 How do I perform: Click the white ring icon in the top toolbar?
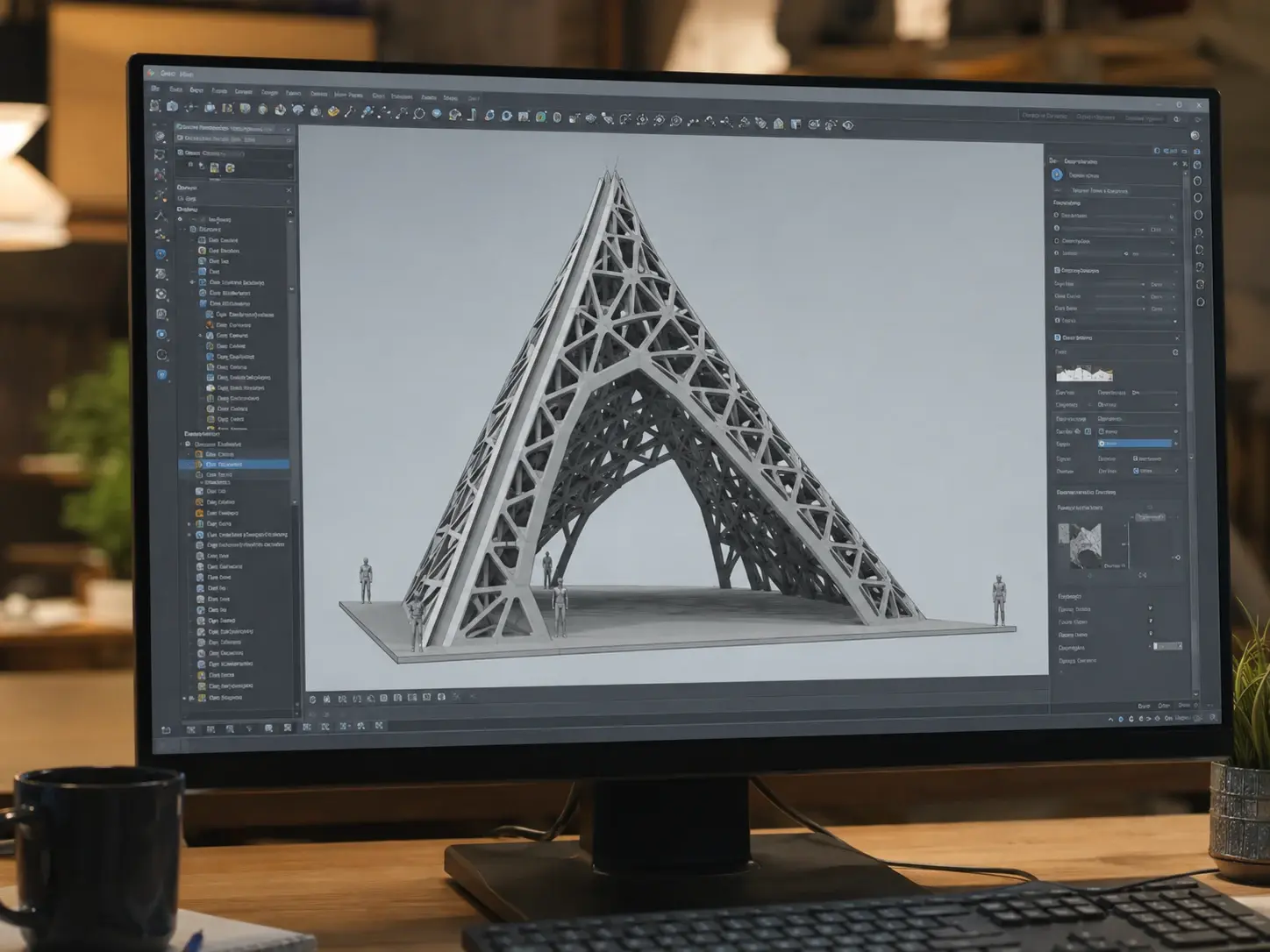pos(419,113)
